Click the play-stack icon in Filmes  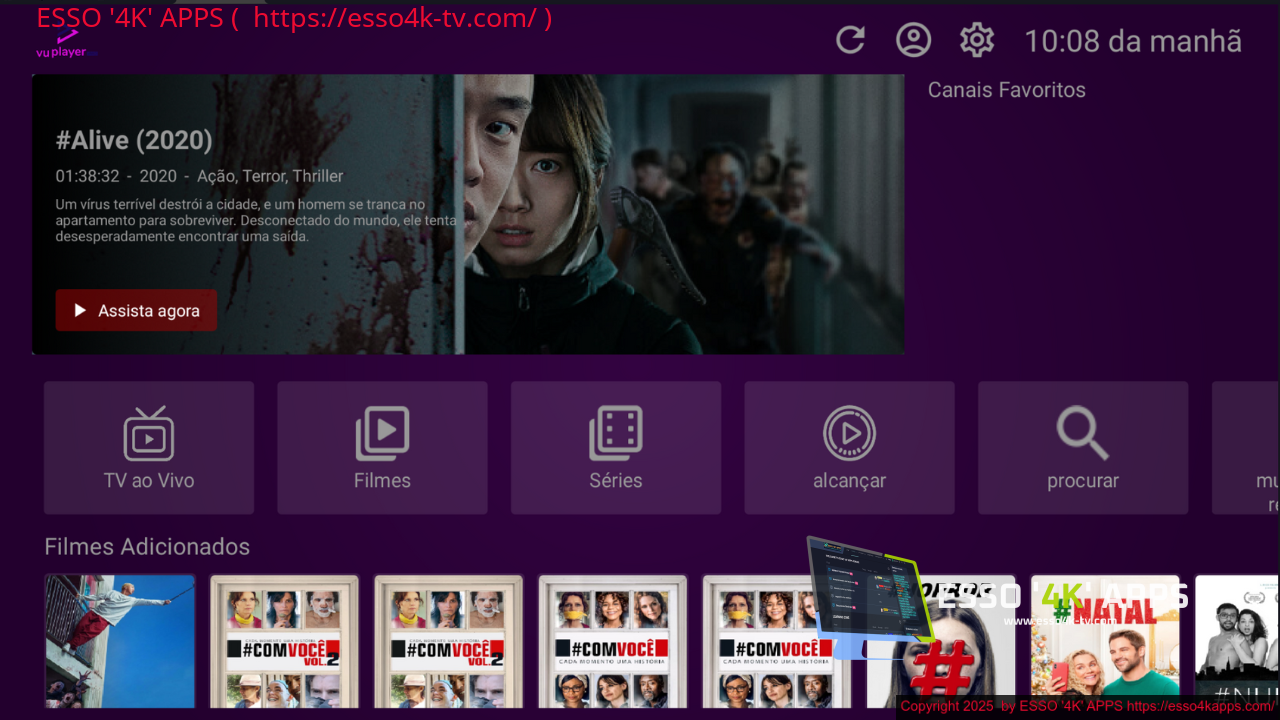click(382, 433)
